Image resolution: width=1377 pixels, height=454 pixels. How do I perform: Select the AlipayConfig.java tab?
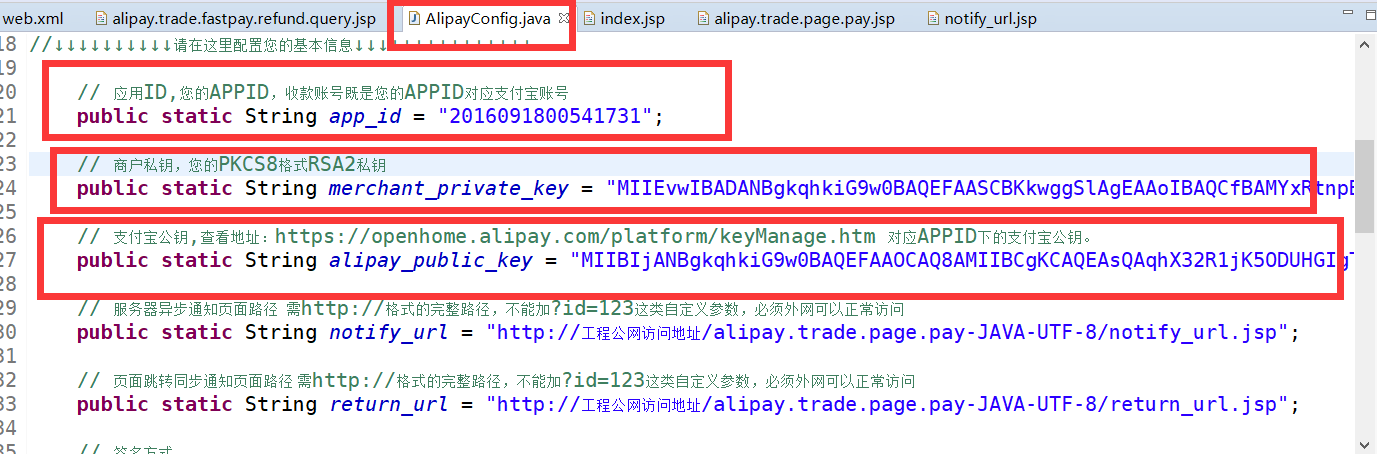(x=487, y=18)
